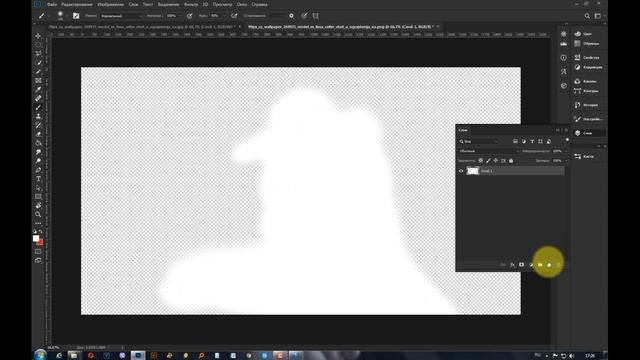Open the Файл menu
Image resolution: width=640 pixels, height=360 pixels.
coord(52,4)
